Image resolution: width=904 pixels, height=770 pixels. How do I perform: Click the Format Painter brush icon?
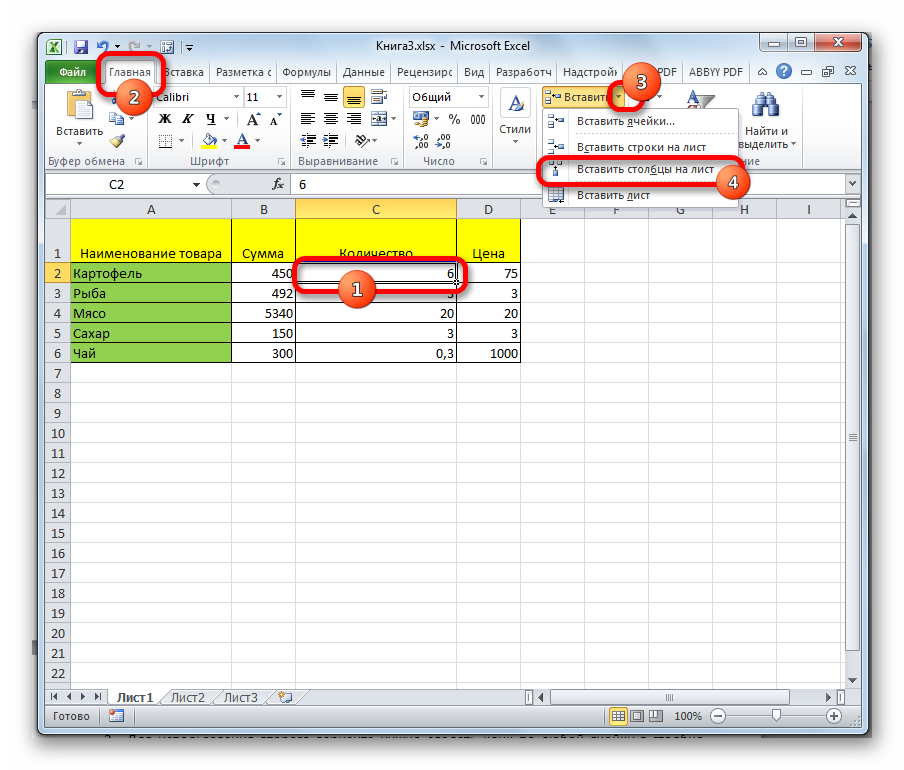click(117, 141)
